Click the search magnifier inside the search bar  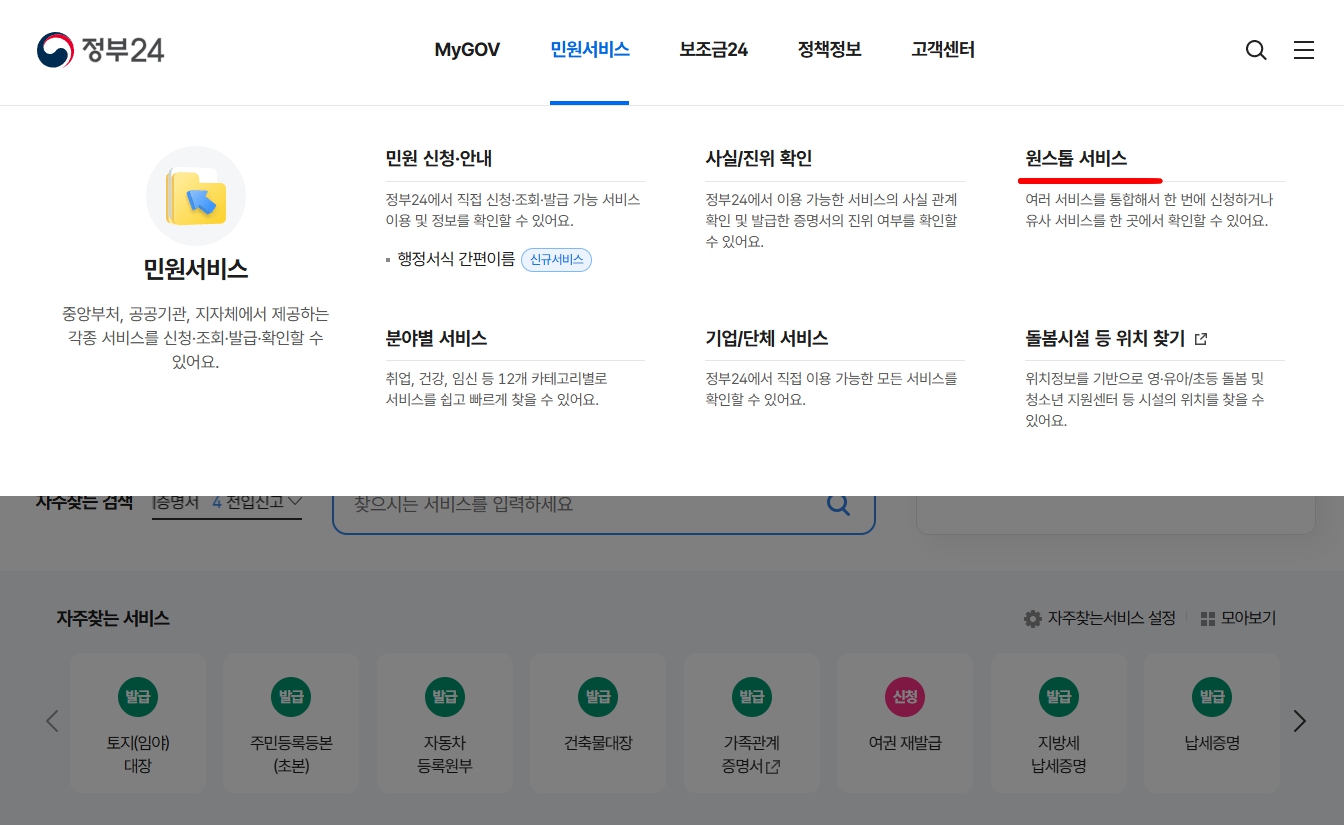(838, 504)
